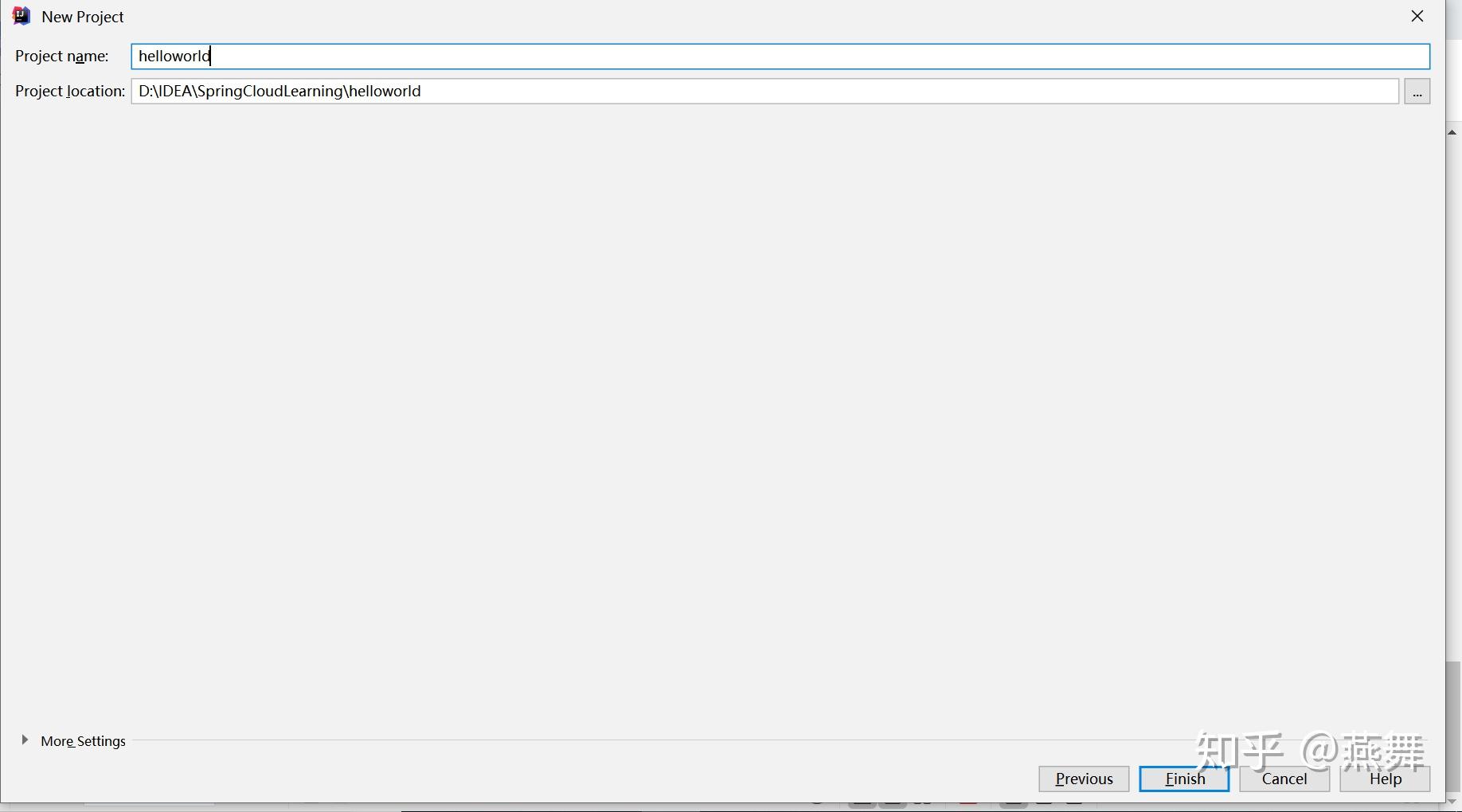Click the IntelliJ IDEA logo in title bar

[21, 16]
